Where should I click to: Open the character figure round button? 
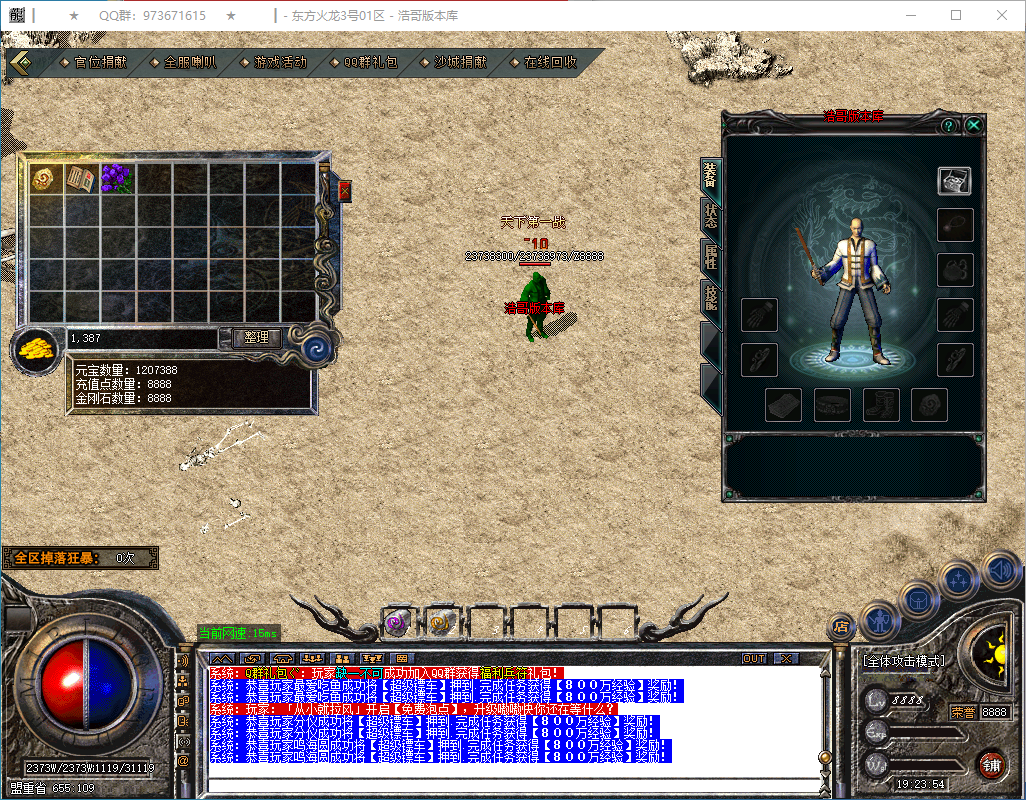tap(879, 619)
